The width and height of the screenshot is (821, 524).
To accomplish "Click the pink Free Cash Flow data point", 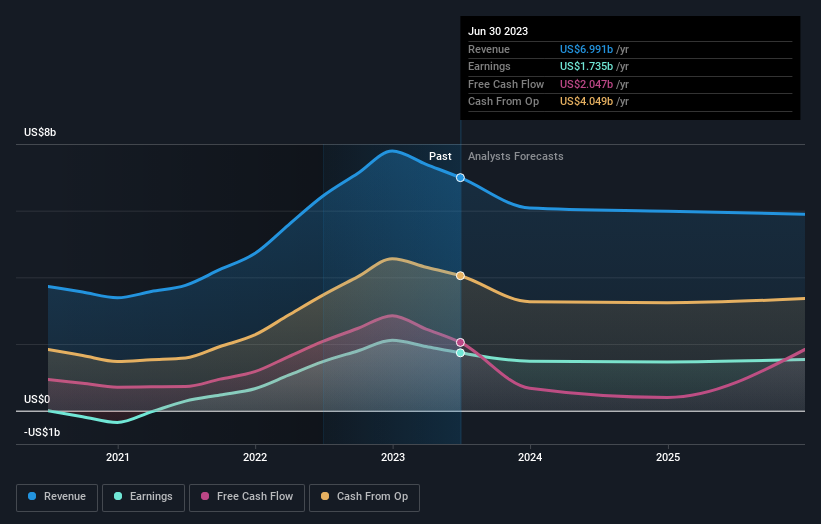I will tap(460, 342).
